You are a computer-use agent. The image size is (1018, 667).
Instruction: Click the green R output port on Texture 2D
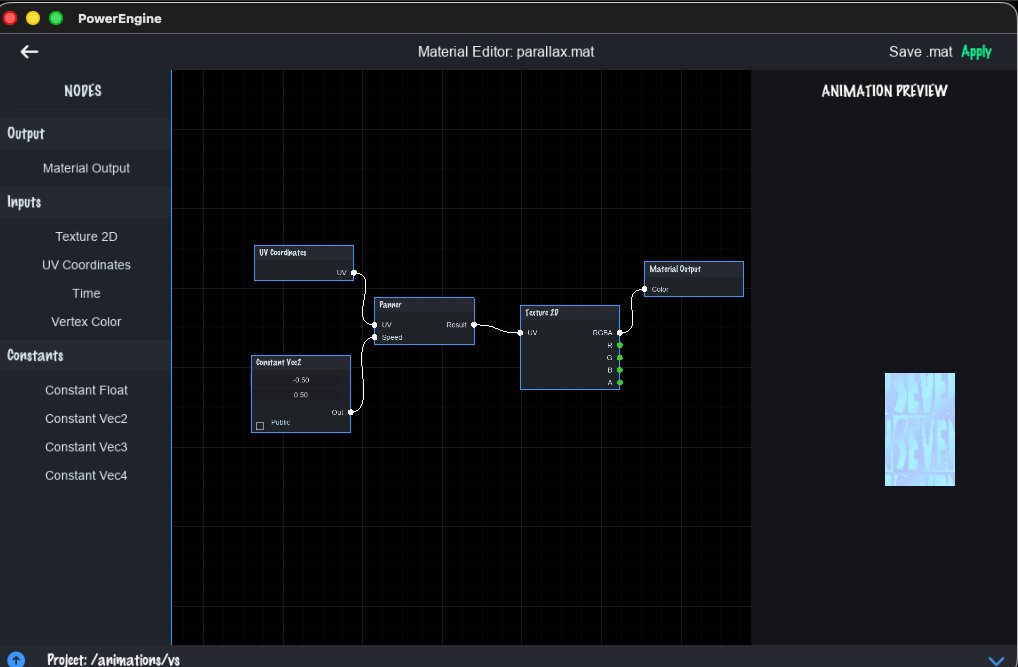pos(620,346)
